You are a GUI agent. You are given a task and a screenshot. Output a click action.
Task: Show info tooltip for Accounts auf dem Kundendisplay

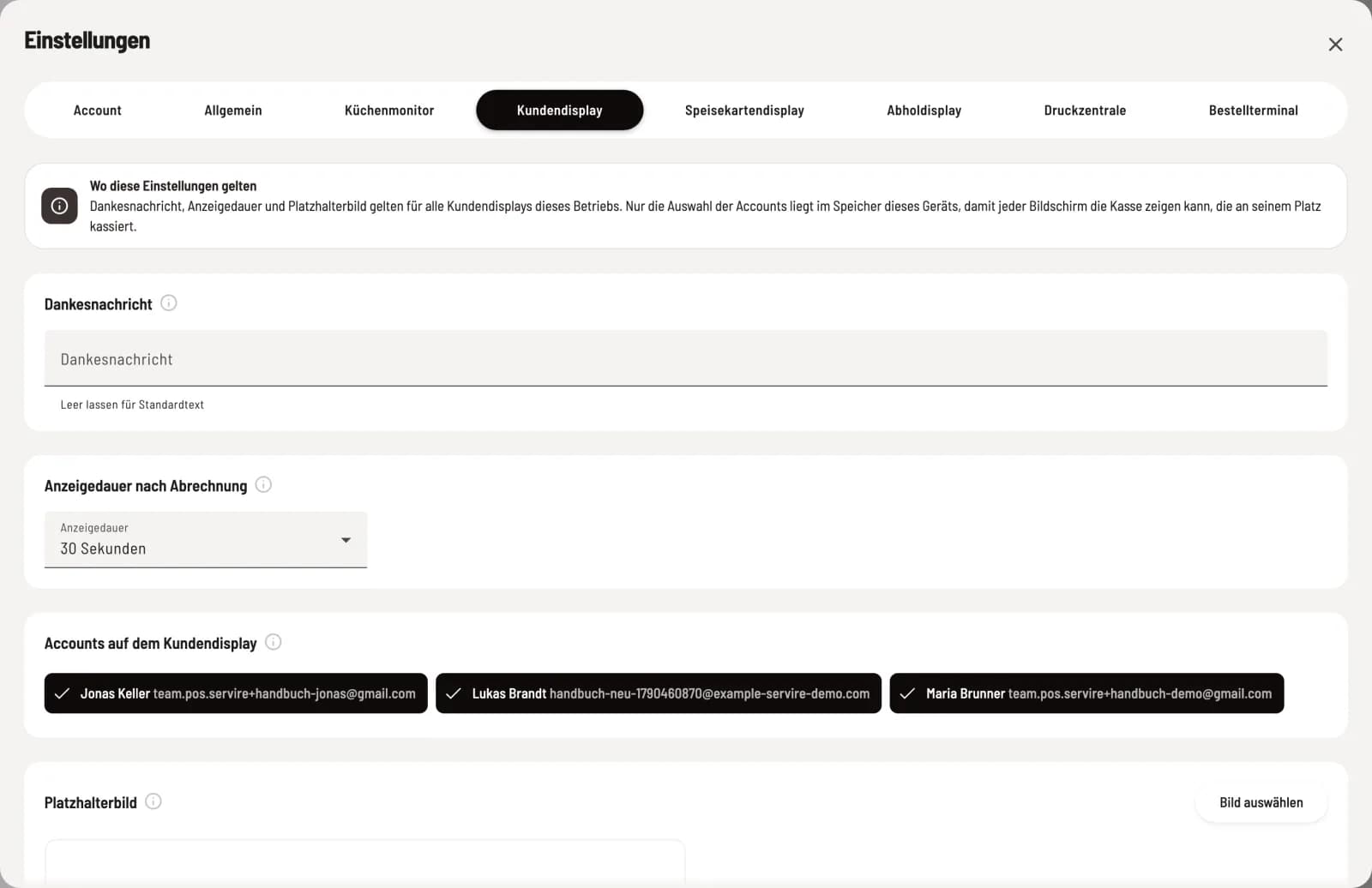(274, 642)
